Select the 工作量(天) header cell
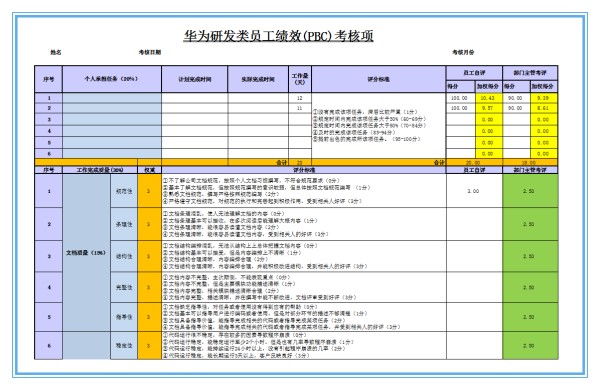The height and width of the screenshot is (390, 600). [x=300, y=79]
